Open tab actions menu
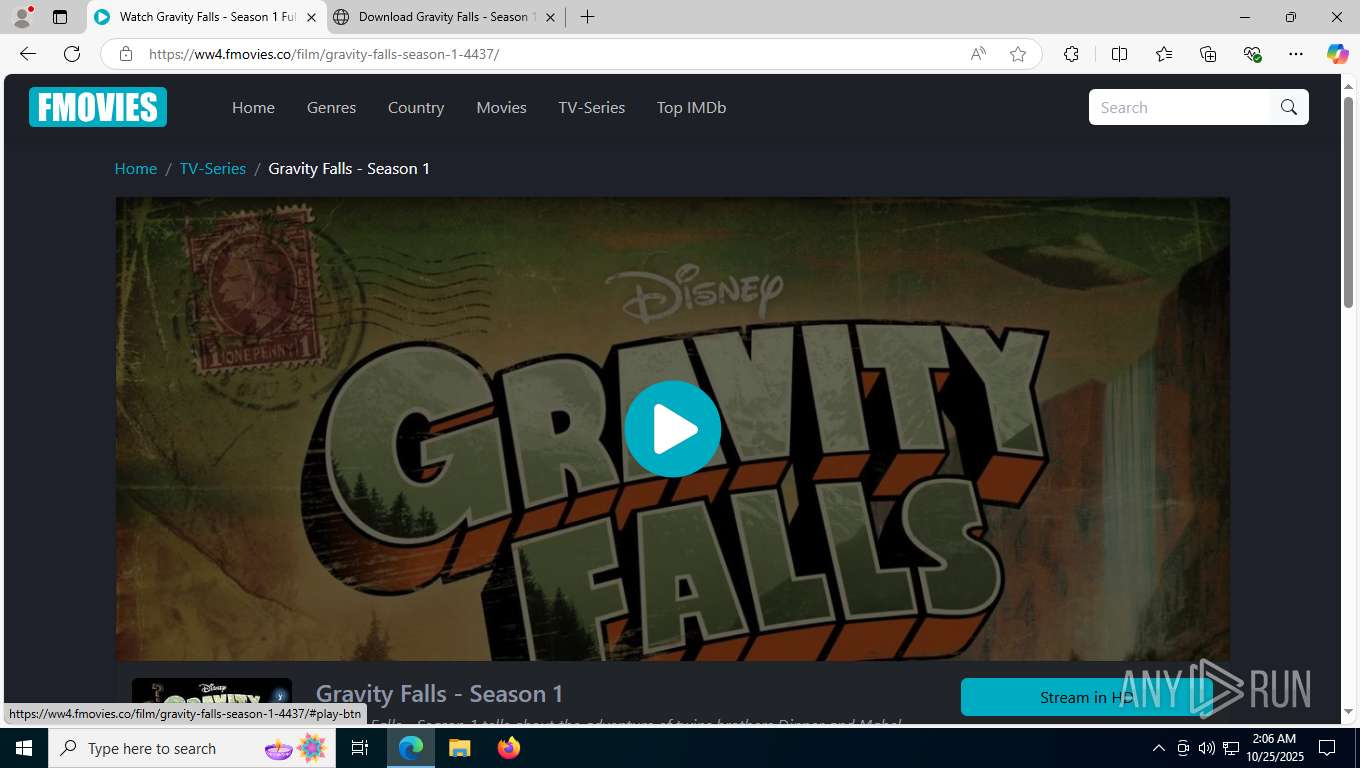 click(x=60, y=17)
